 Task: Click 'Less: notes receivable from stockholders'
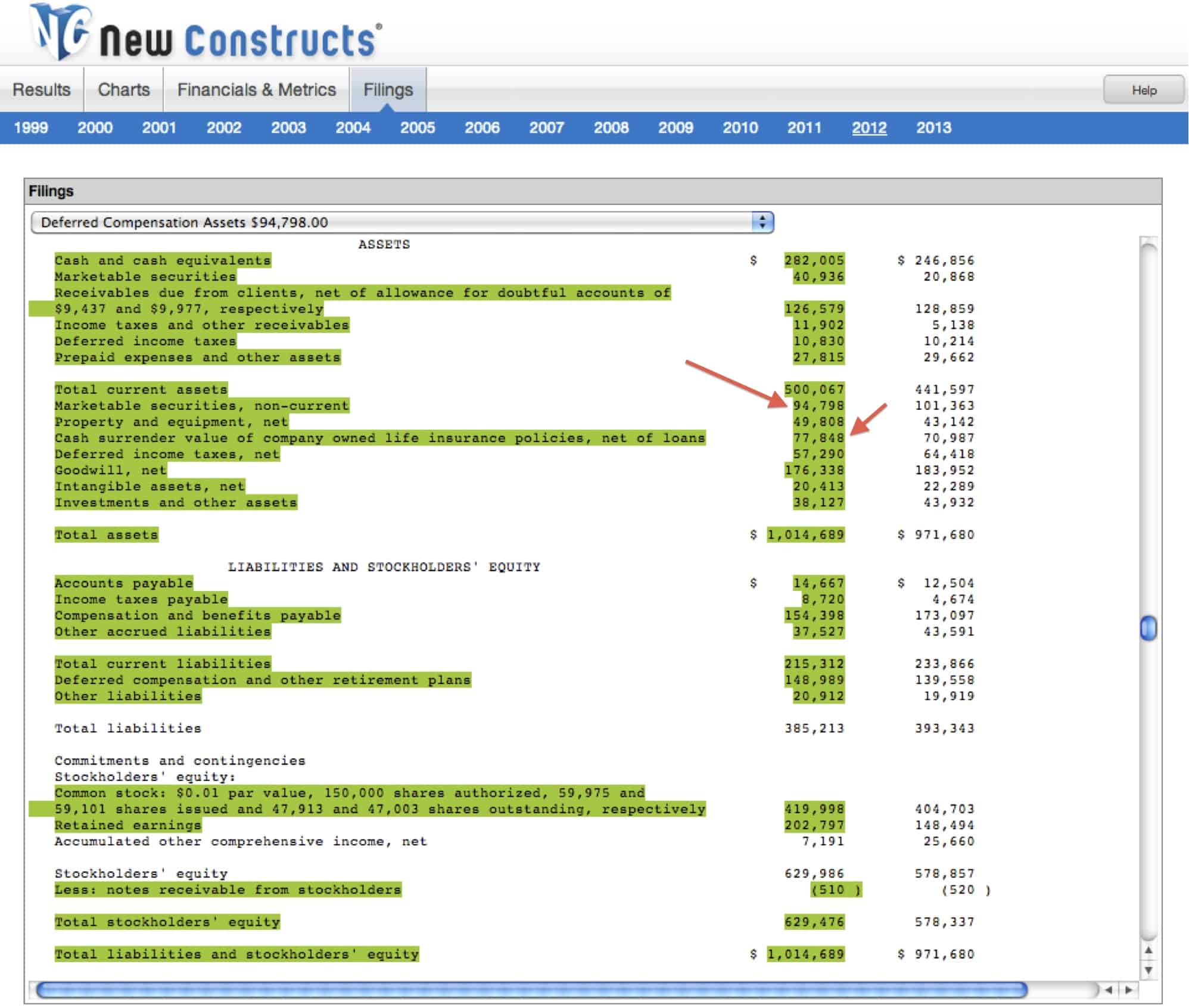click(x=228, y=889)
